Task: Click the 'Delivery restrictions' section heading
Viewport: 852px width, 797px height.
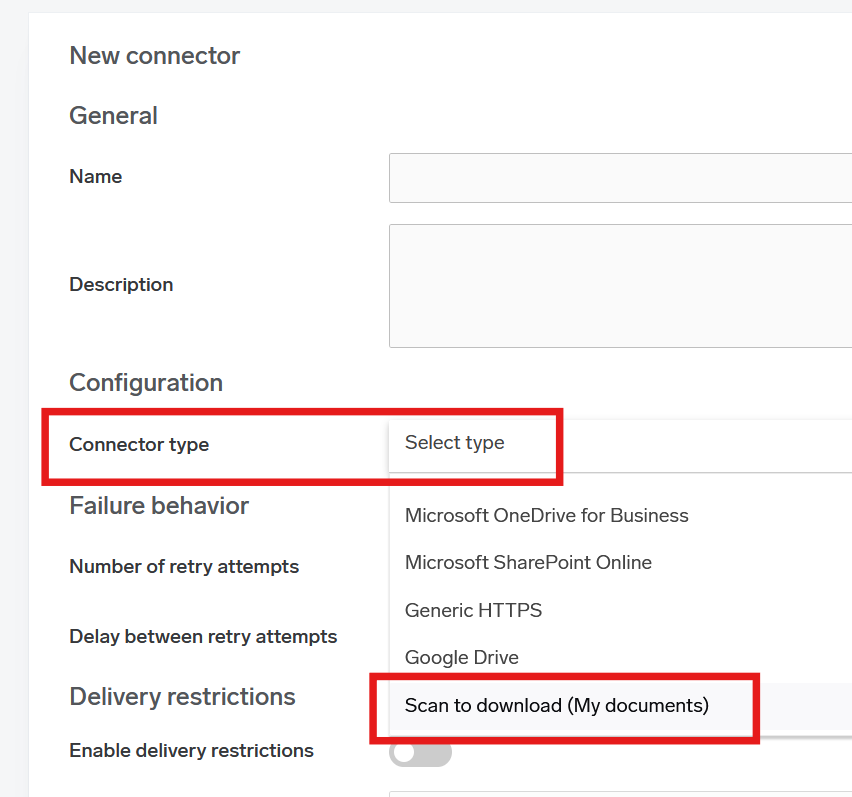Action: click(182, 697)
